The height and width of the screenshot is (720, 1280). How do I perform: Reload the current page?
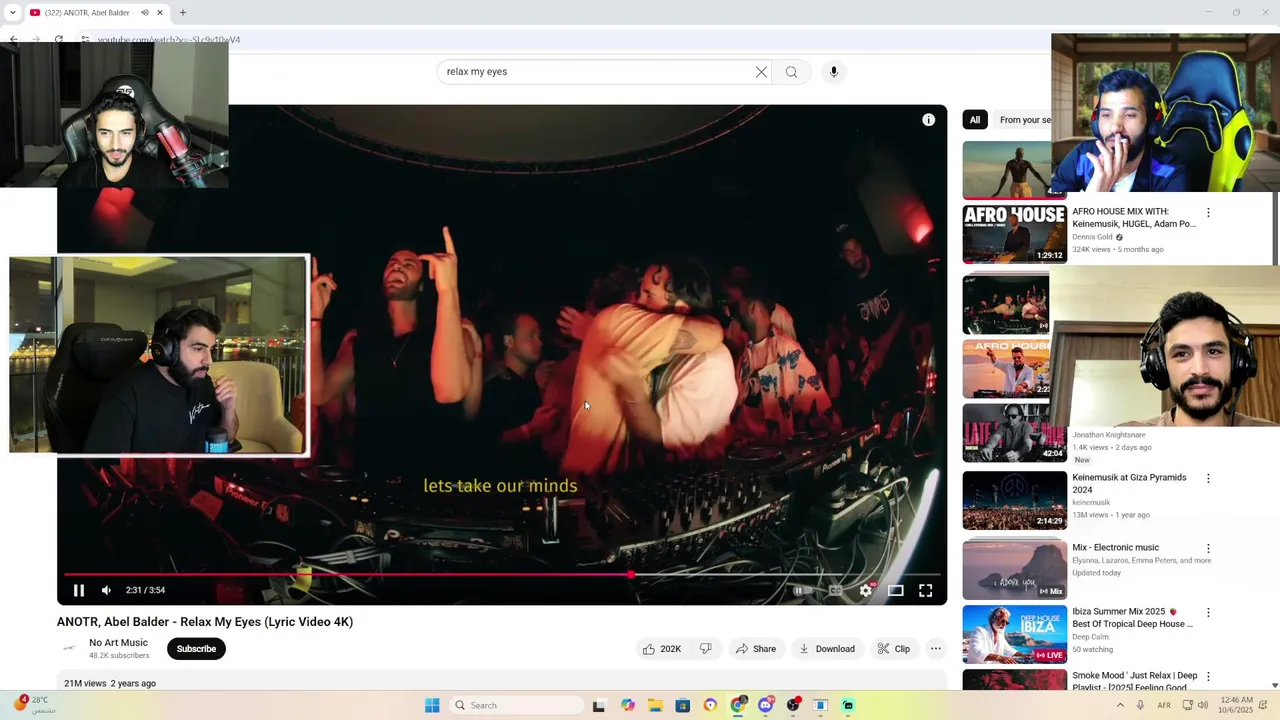(59, 40)
